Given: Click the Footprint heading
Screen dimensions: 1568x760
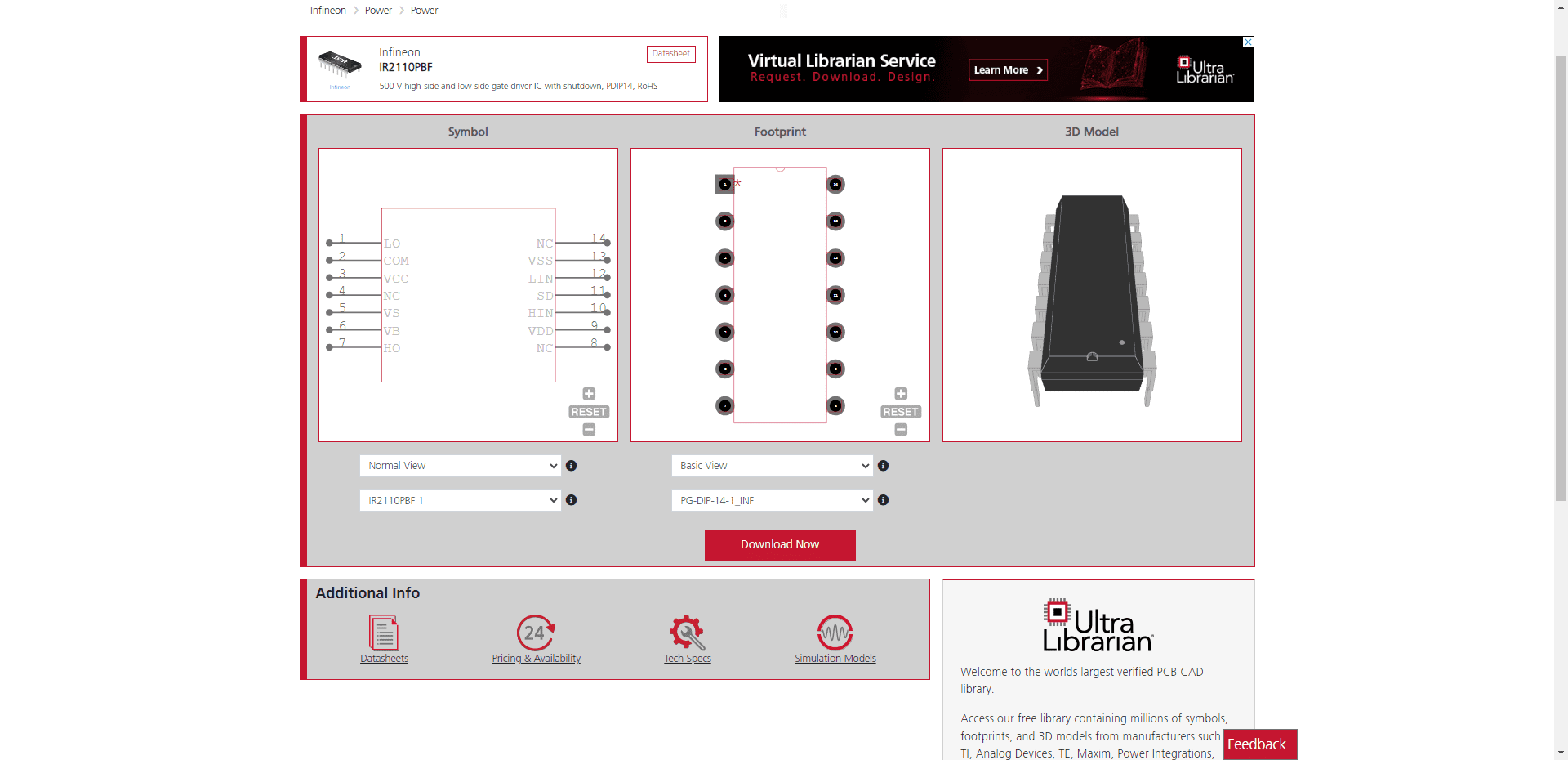Looking at the screenshot, I should (780, 132).
